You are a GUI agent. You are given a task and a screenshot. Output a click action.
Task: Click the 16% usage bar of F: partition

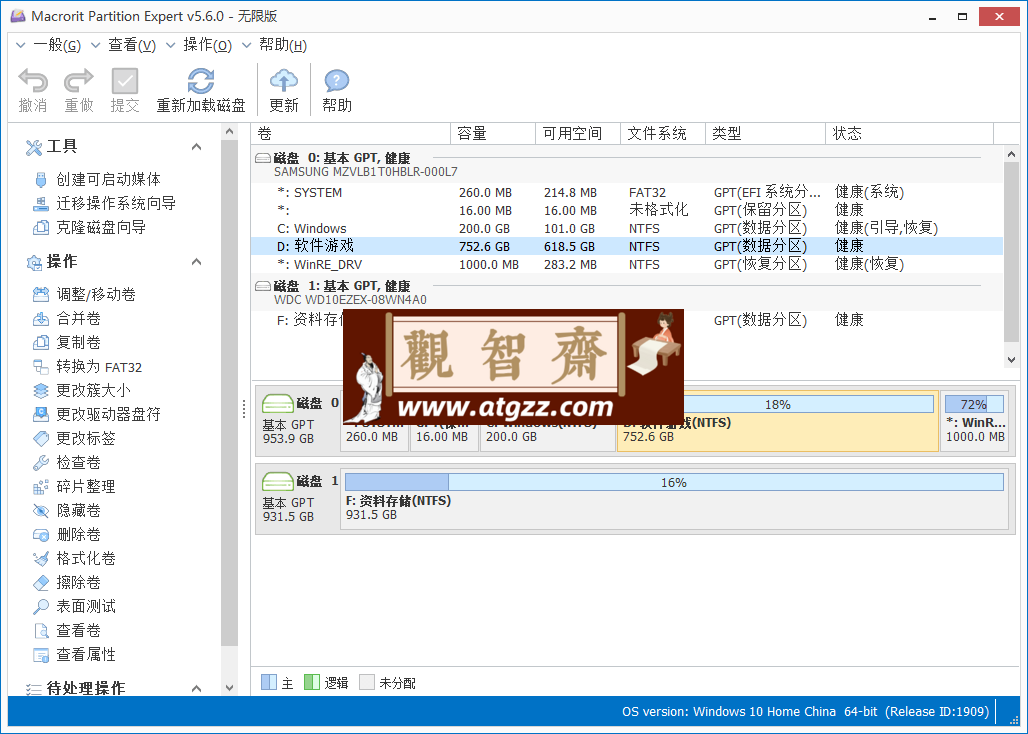pyautogui.click(x=674, y=482)
